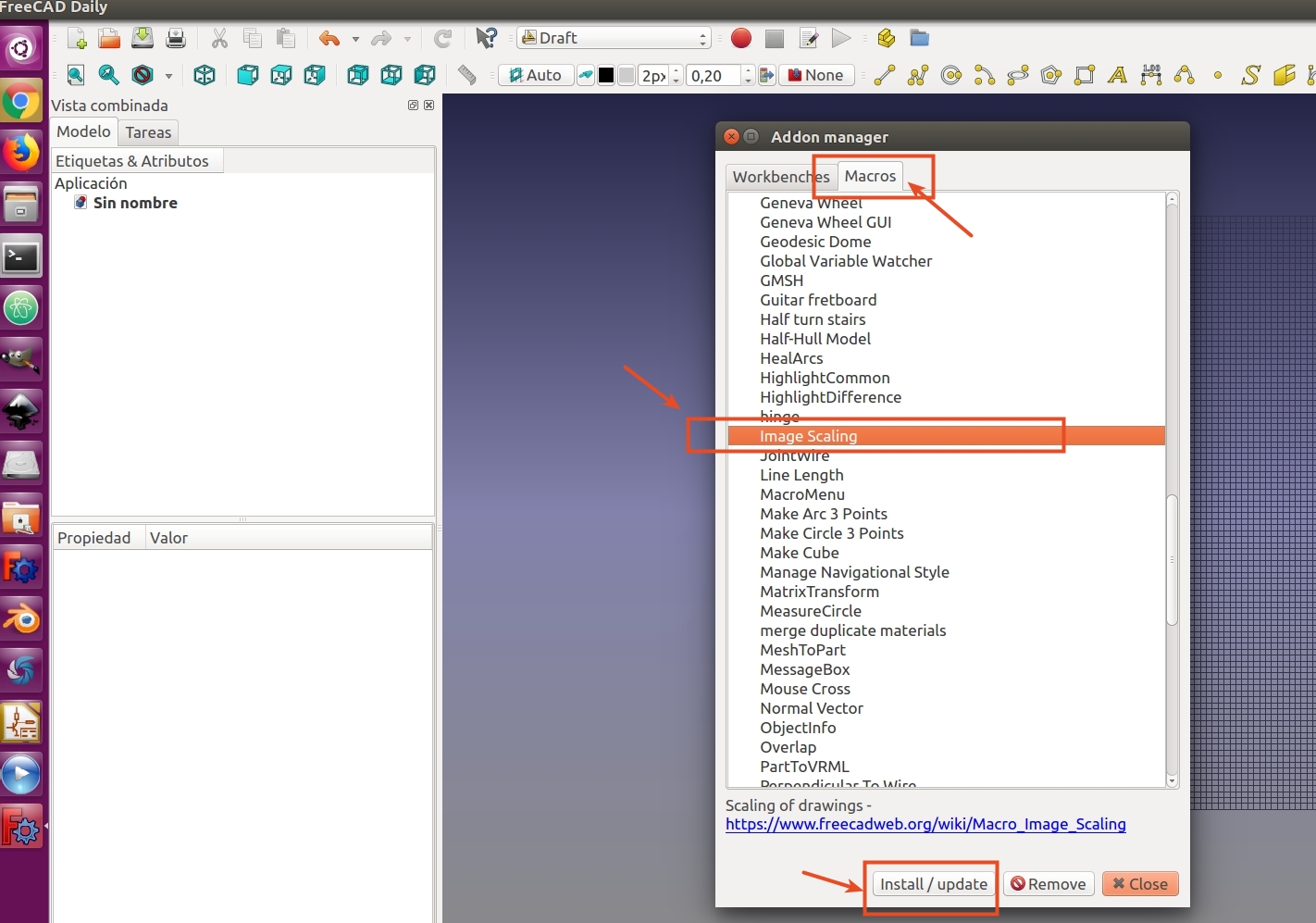This screenshot has width=1316, height=923.
Task: Click the font size 0,20 spinner arrows
Action: [749, 75]
